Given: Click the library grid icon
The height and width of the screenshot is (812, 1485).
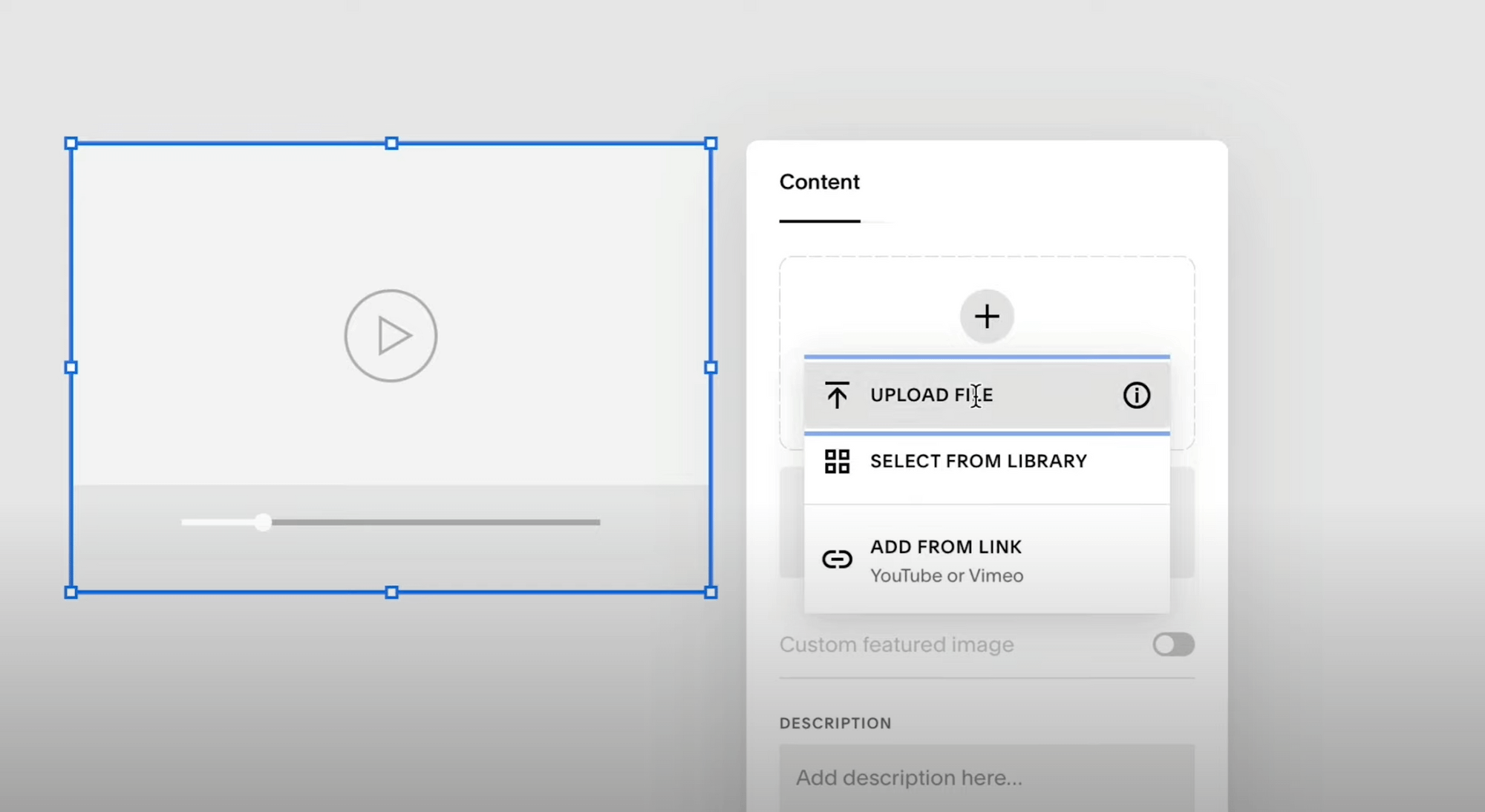Looking at the screenshot, I should [x=837, y=461].
